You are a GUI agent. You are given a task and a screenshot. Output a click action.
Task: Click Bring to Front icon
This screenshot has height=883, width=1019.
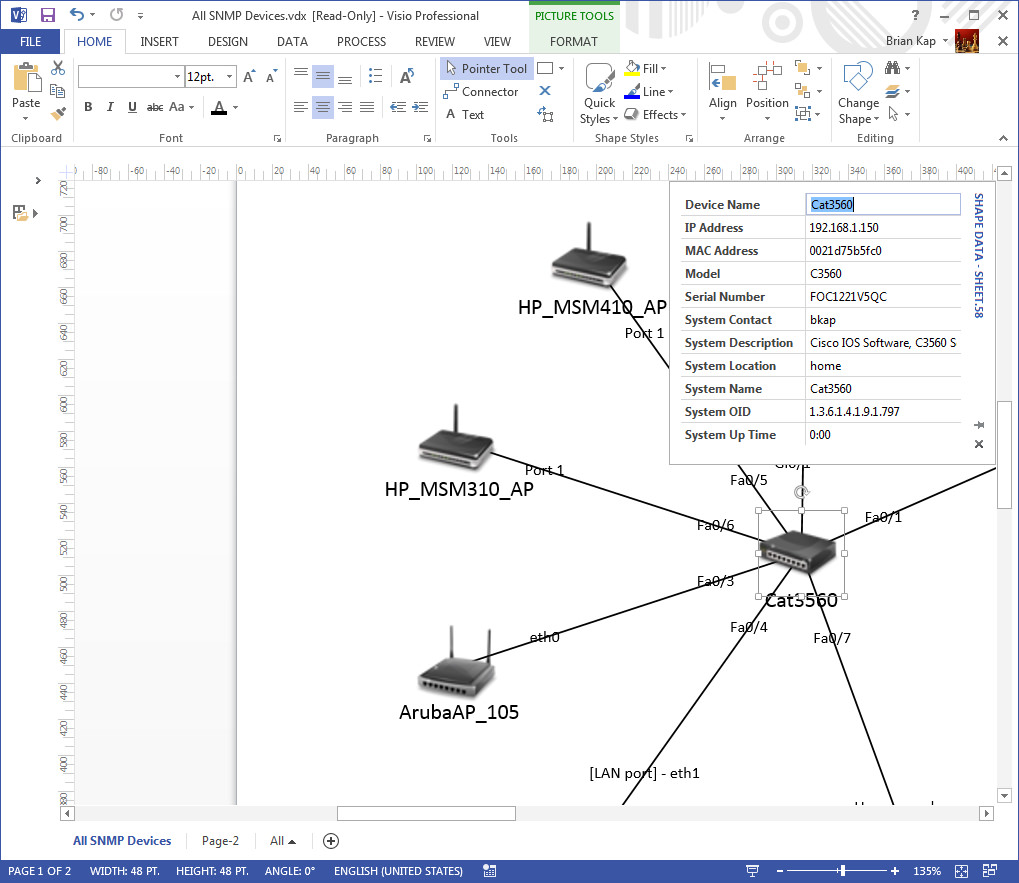(x=803, y=68)
